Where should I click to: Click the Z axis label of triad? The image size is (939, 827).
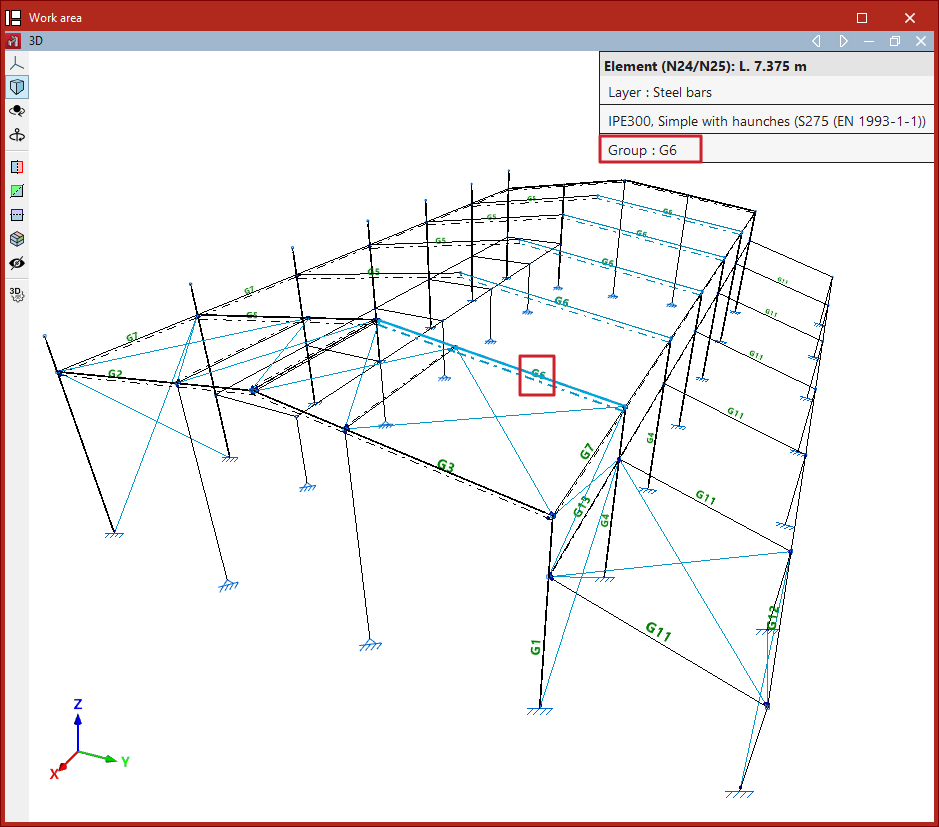pos(78,704)
